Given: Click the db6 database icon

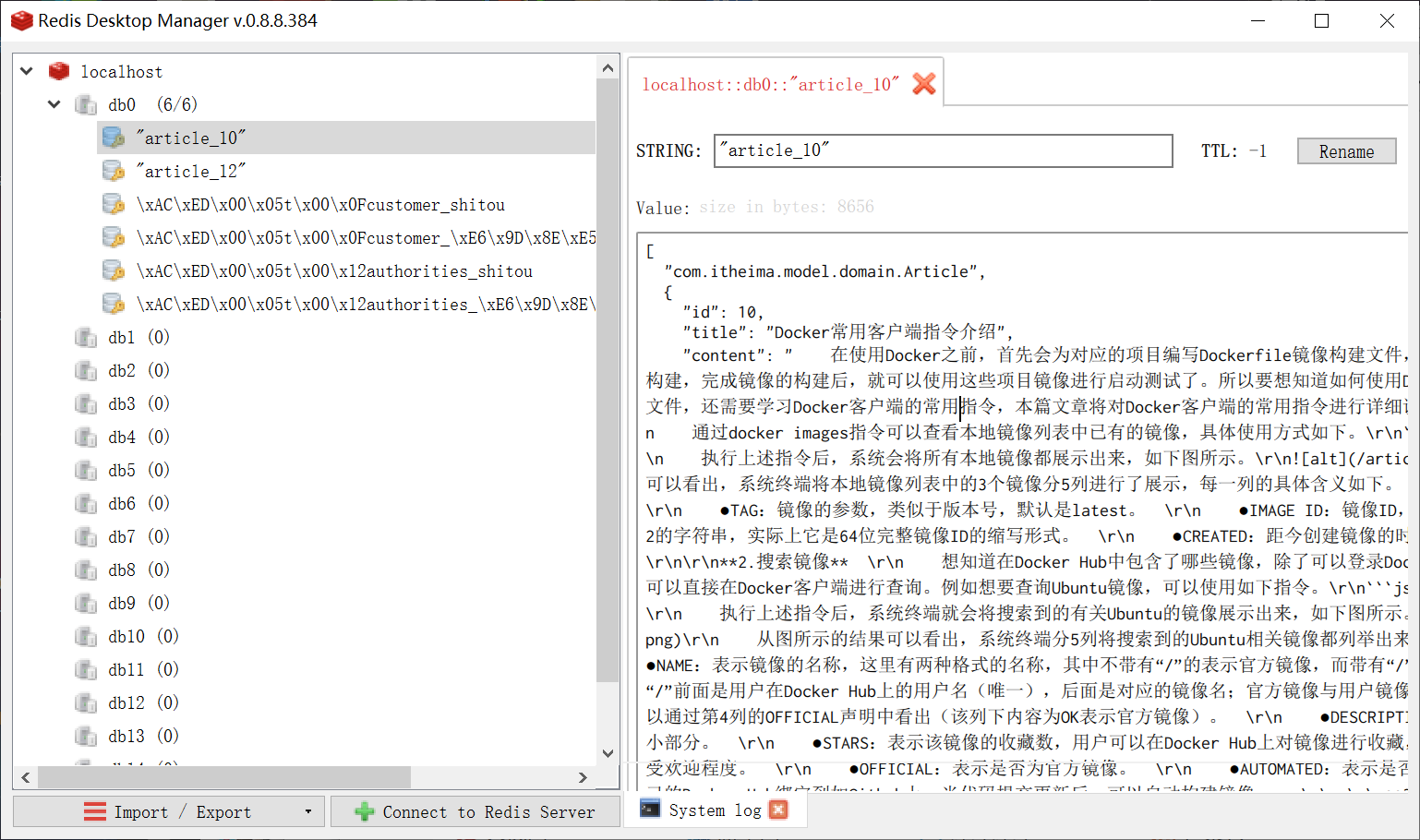Looking at the screenshot, I should click(86, 503).
